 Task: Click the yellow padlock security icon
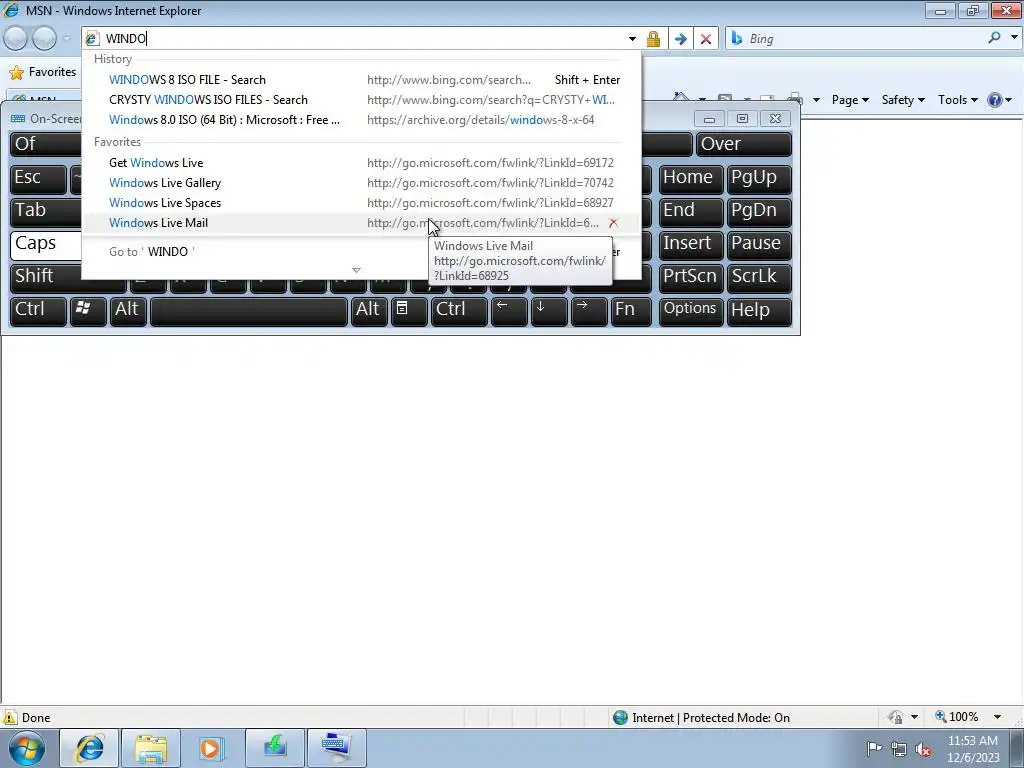[x=653, y=39]
